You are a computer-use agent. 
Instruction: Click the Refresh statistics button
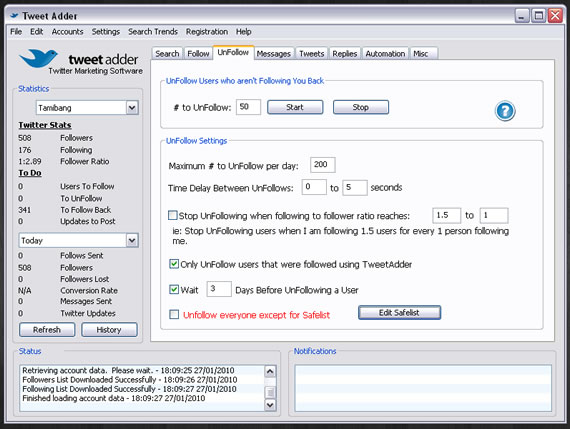47,329
